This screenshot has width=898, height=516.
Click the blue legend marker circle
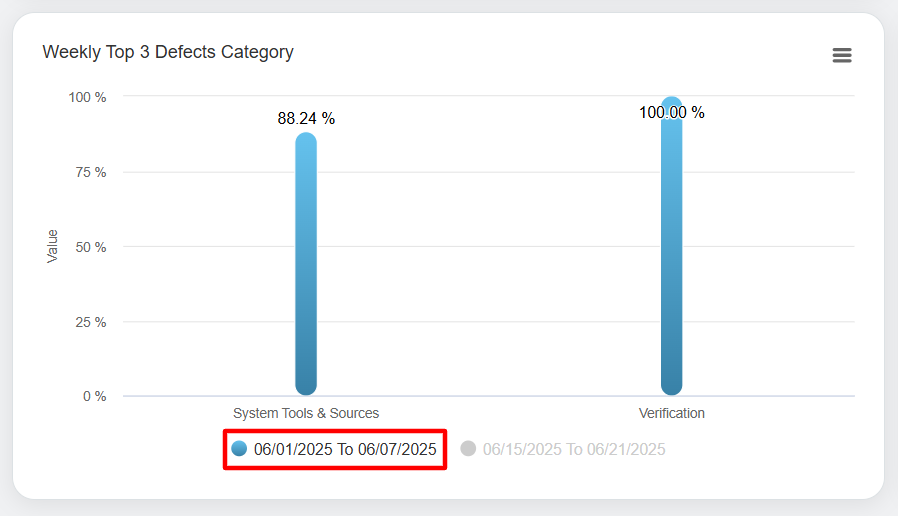pos(239,449)
